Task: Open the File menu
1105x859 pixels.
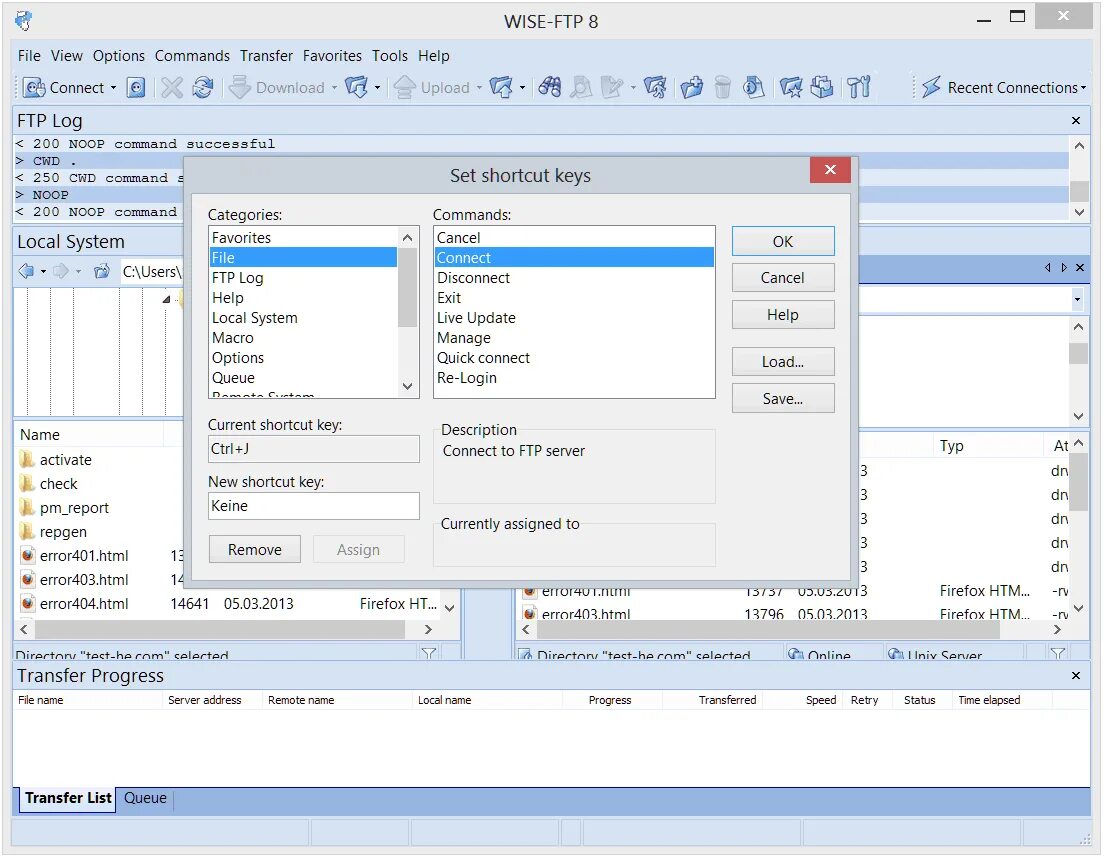Action: click(29, 56)
